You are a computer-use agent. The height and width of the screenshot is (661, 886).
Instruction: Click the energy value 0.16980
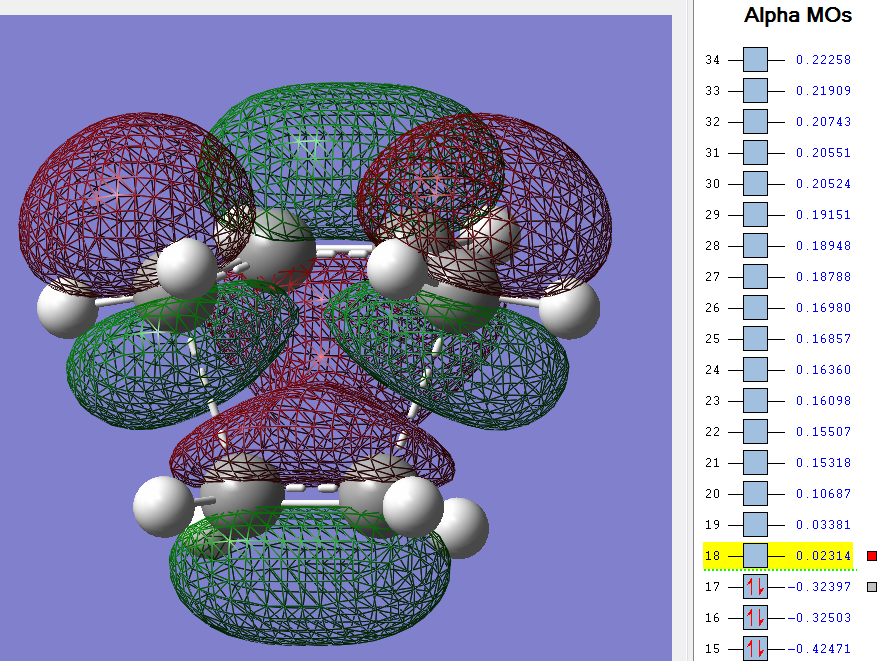823,308
